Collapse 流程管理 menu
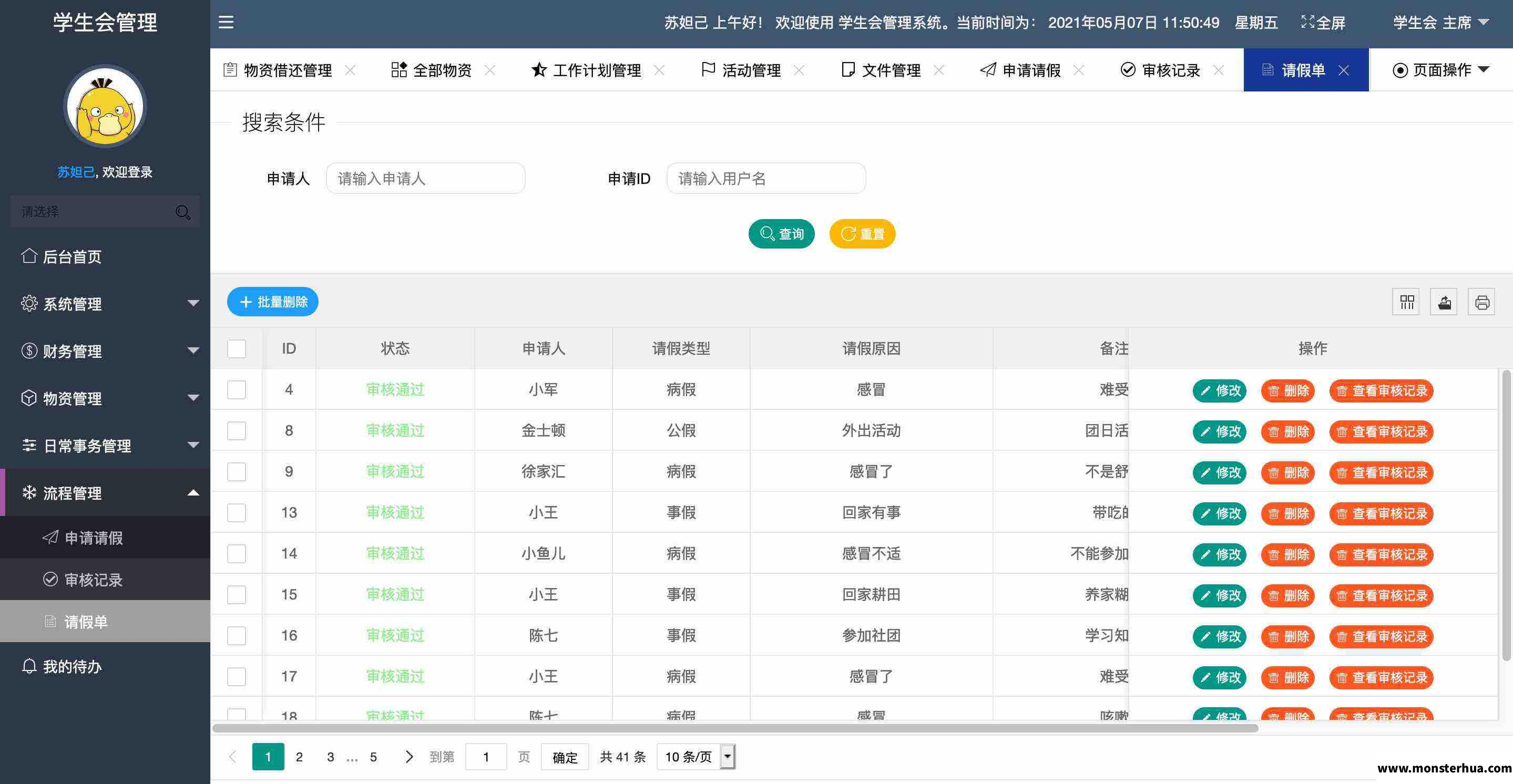The image size is (1513, 784). point(105,493)
